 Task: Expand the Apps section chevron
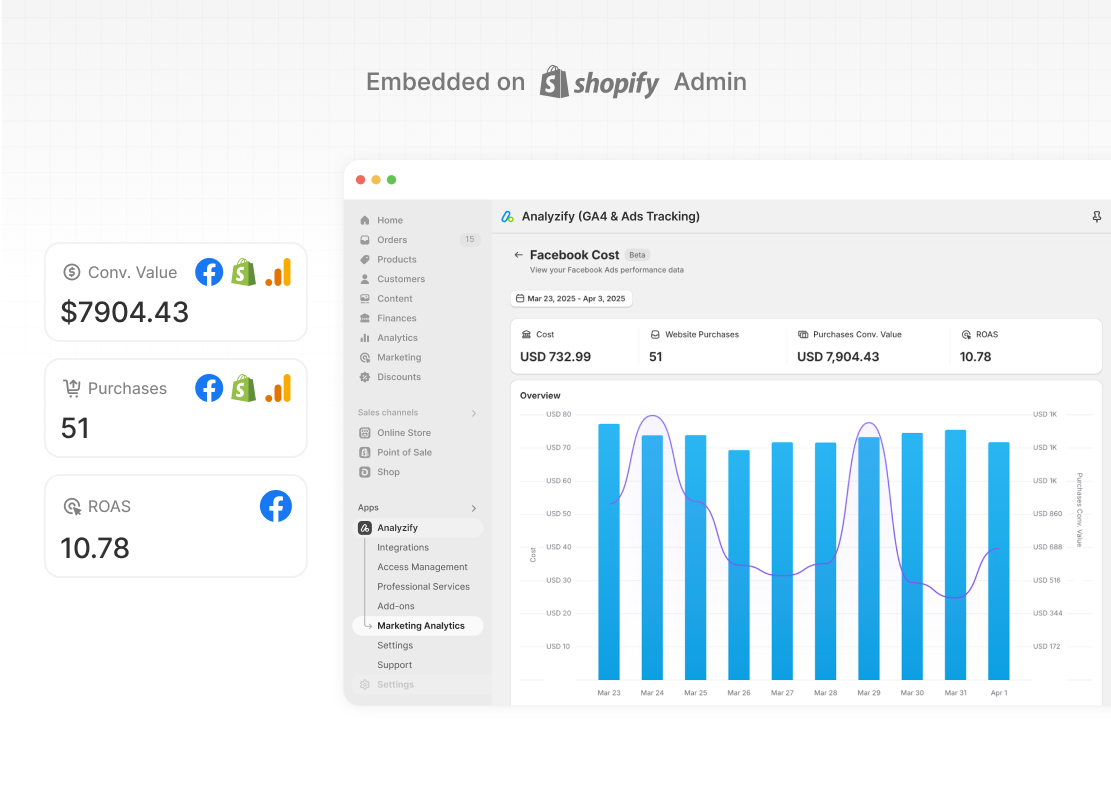pyautogui.click(x=474, y=508)
